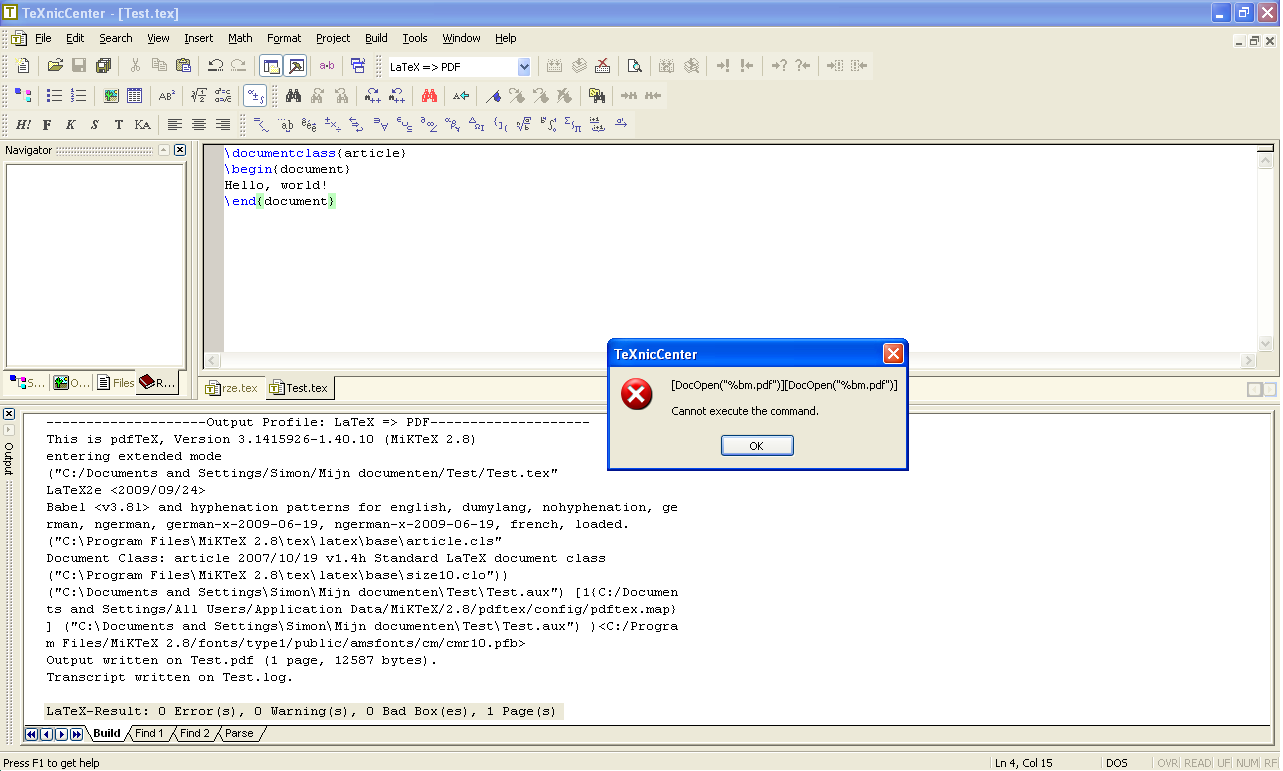Select the Test.tex document tab
The width and height of the screenshot is (1283, 771).
point(299,388)
